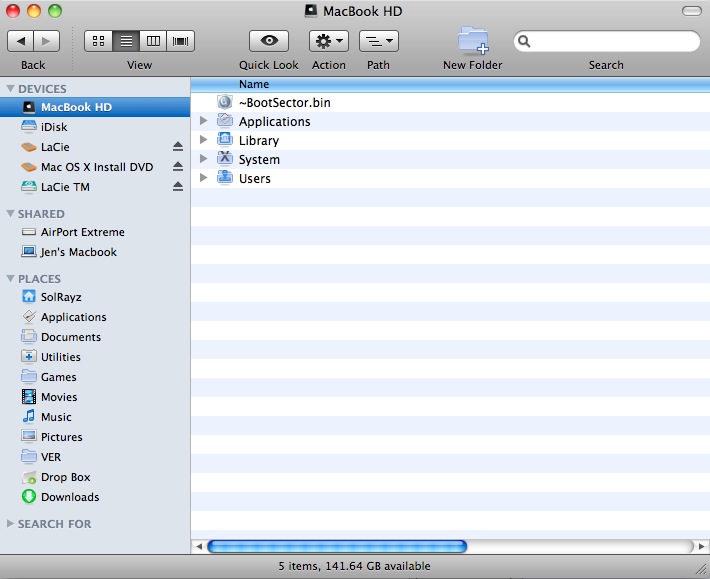Open Utilities in sidebar
This screenshot has height=579, width=710.
(95, 357)
